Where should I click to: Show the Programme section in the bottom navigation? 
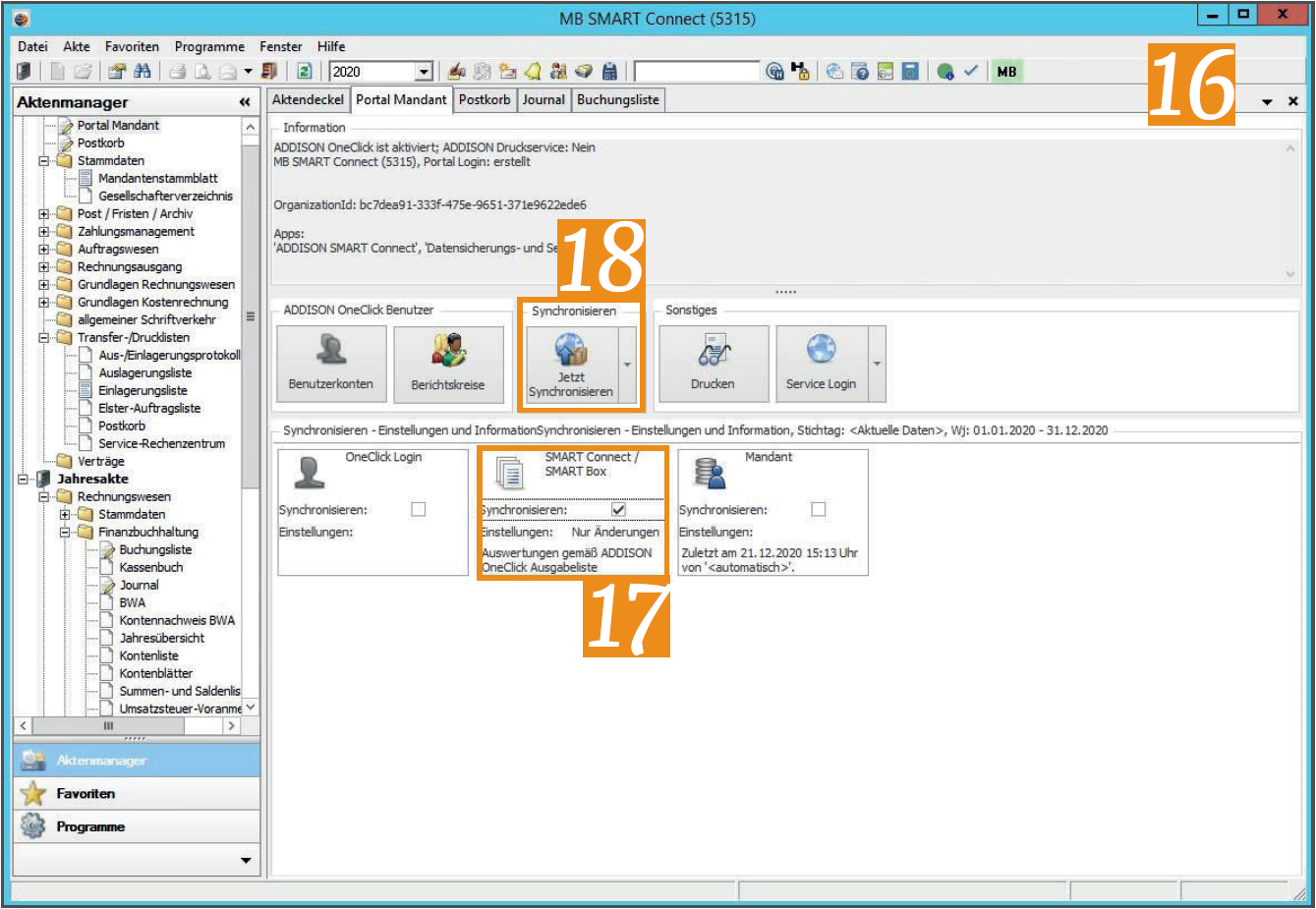pyautogui.click(x=137, y=826)
